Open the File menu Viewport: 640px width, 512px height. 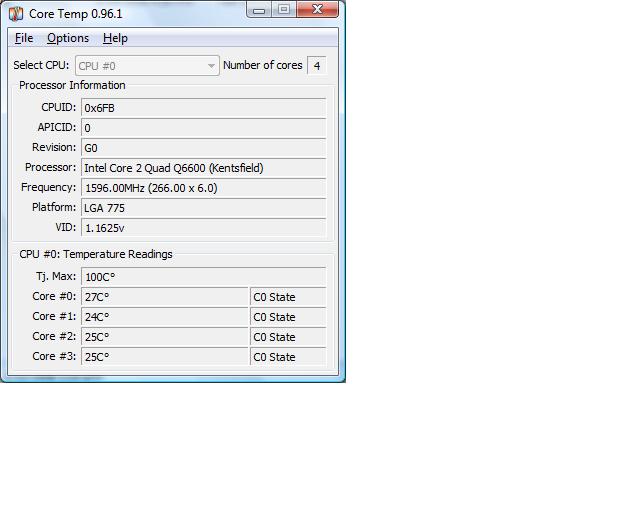pyautogui.click(x=24, y=38)
